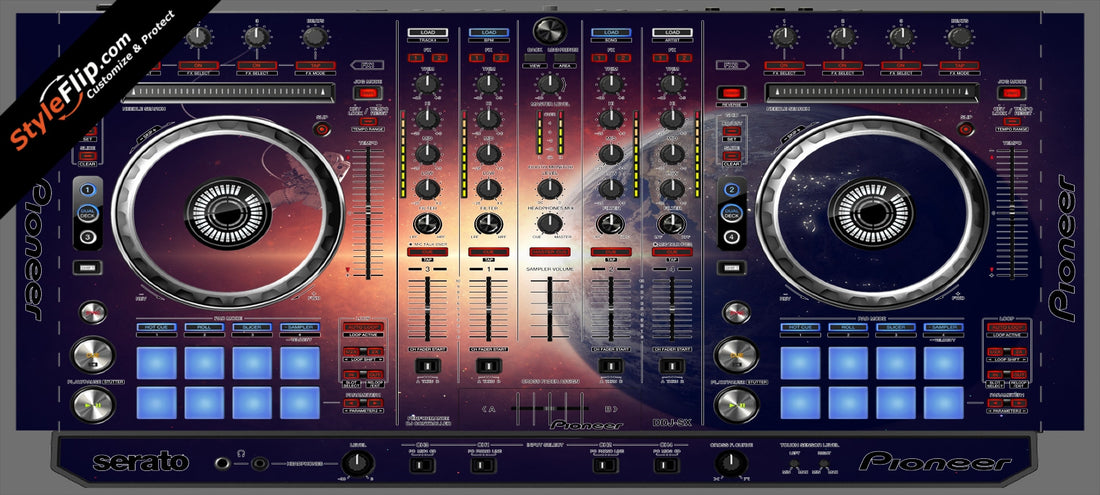The image size is (1100, 495).
Task: Hit the CUE button on left deck
Action: (93, 355)
